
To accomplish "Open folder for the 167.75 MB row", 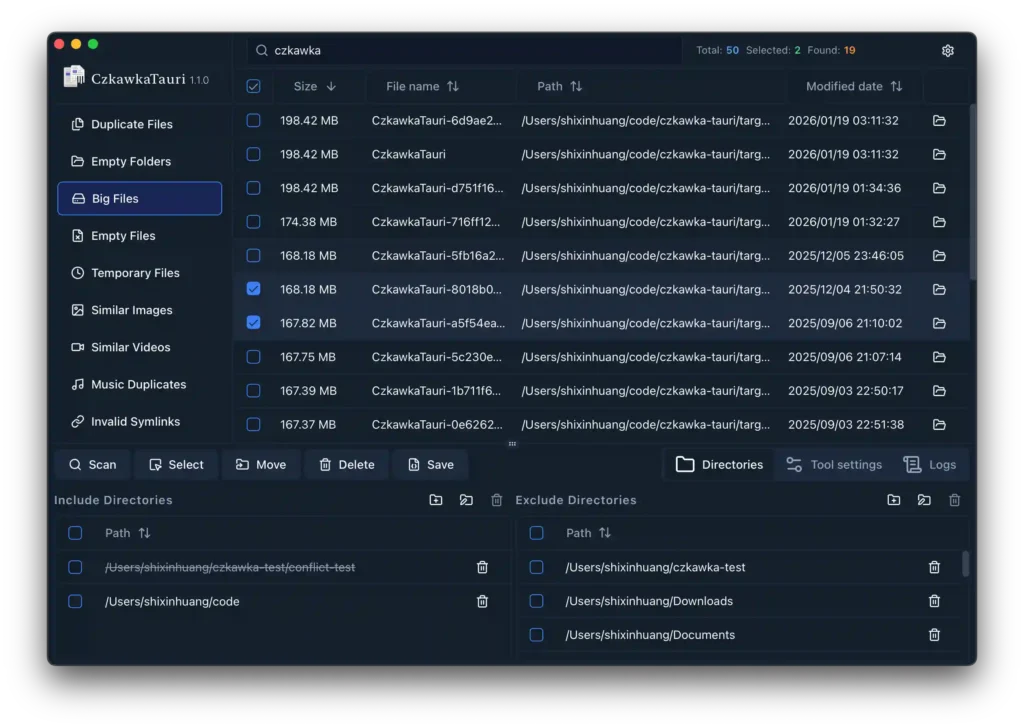I will 939,357.
